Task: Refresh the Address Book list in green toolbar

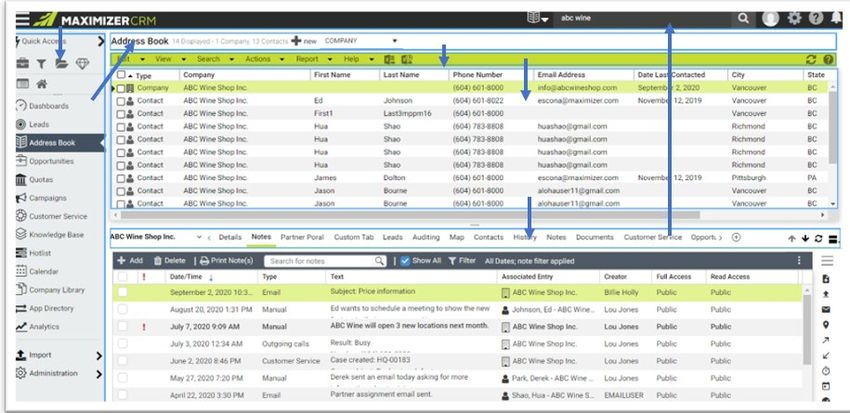Action: [811, 60]
